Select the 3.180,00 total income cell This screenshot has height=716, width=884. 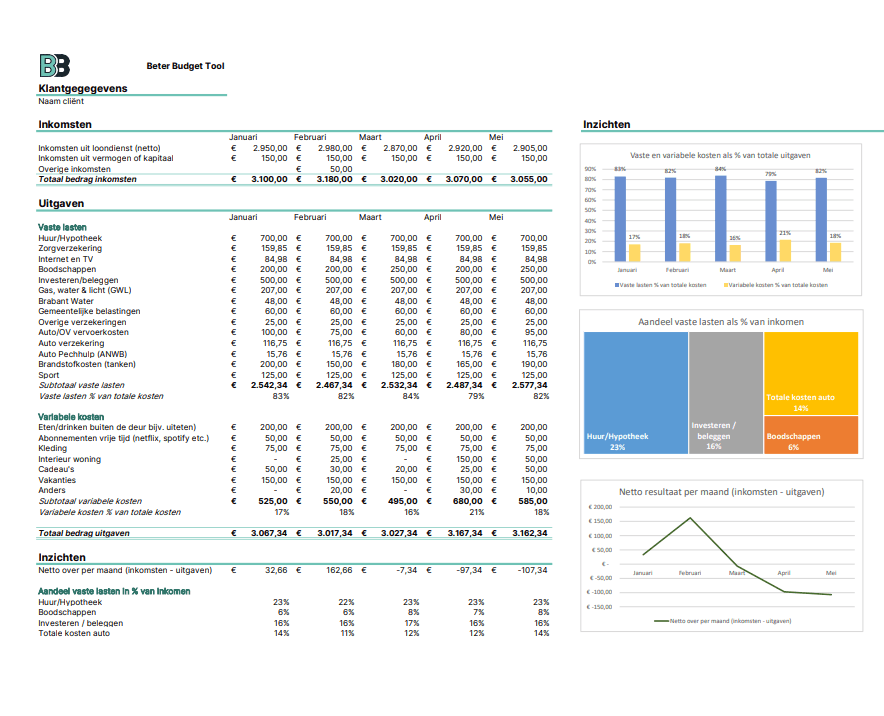(334, 179)
